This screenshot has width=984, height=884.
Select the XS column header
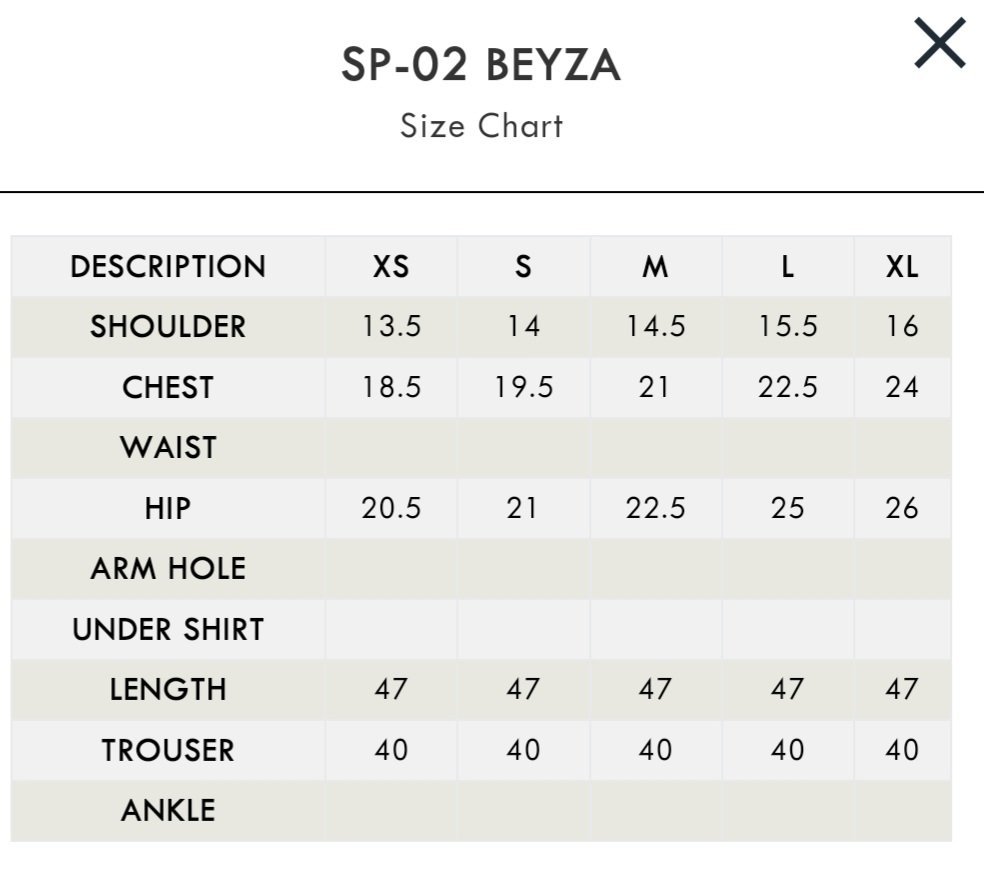coord(391,267)
